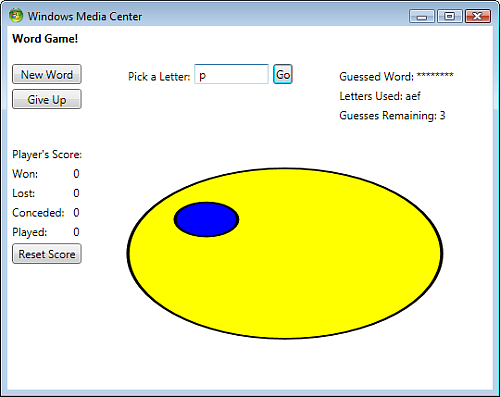Reset the player's score
Viewport: 500px width, 397px height.
pyautogui.click(x=47, y=254)
